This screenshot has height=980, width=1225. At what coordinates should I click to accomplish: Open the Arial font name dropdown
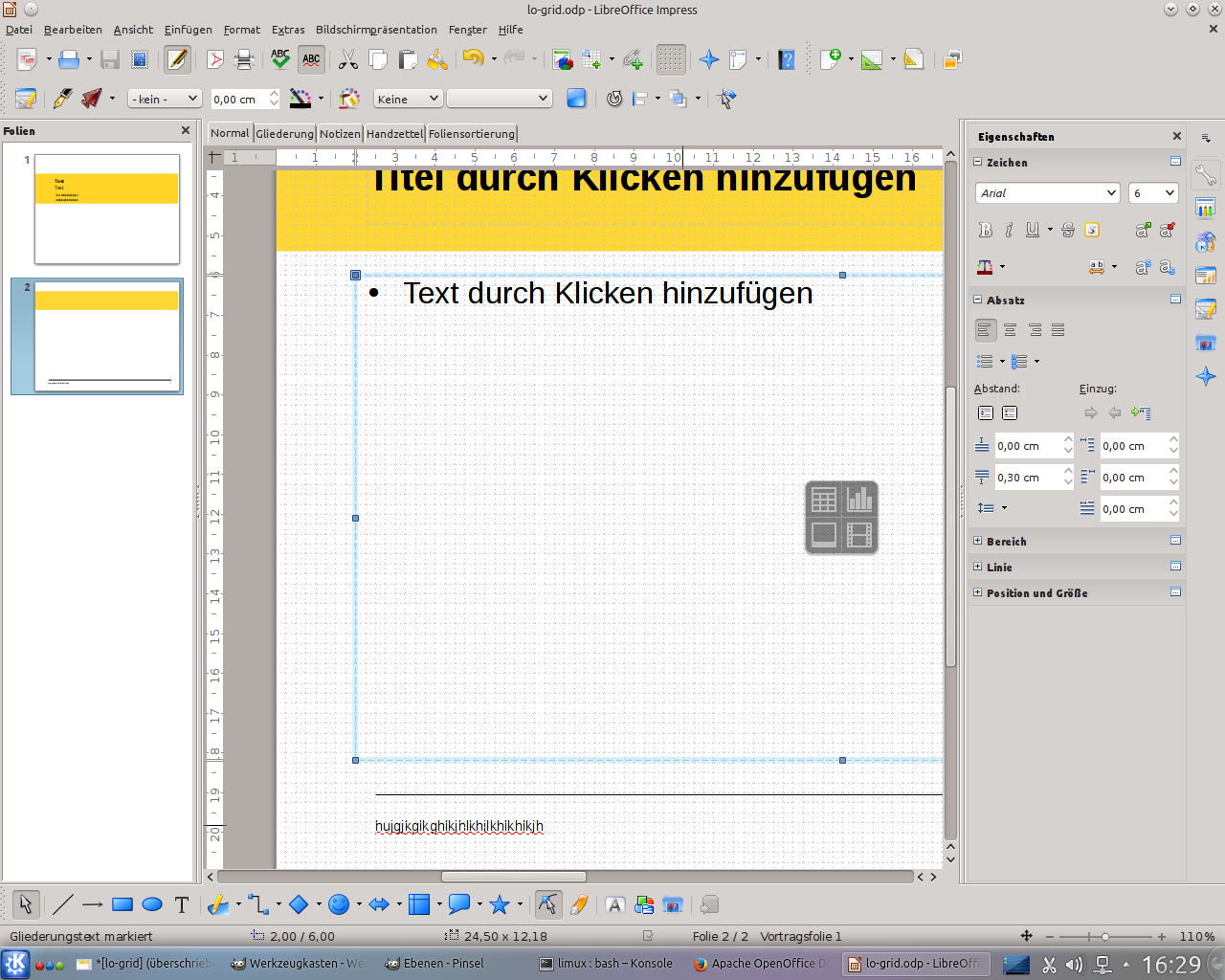(1111, 193)
